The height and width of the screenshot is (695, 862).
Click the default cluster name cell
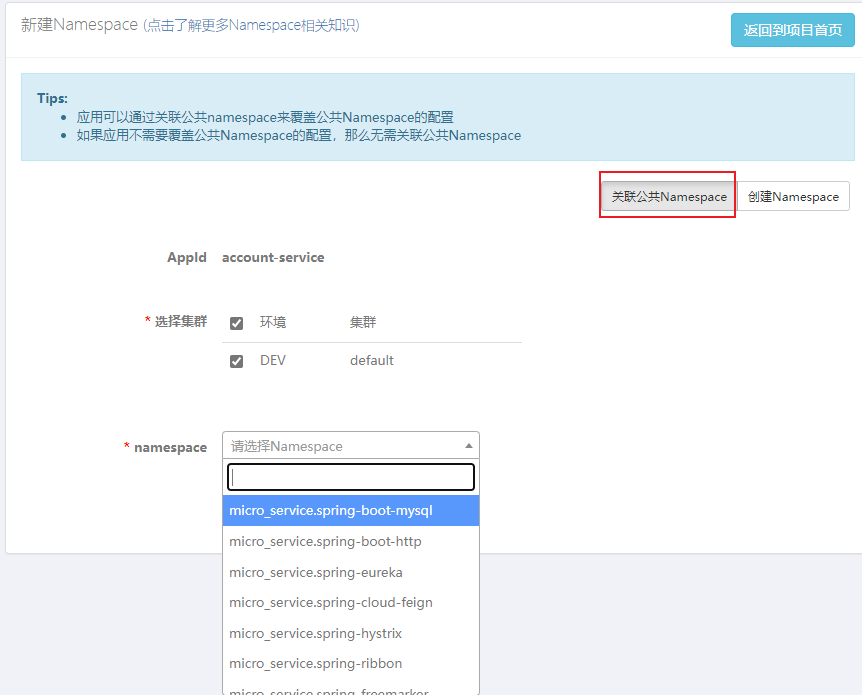tap(372, 361)
